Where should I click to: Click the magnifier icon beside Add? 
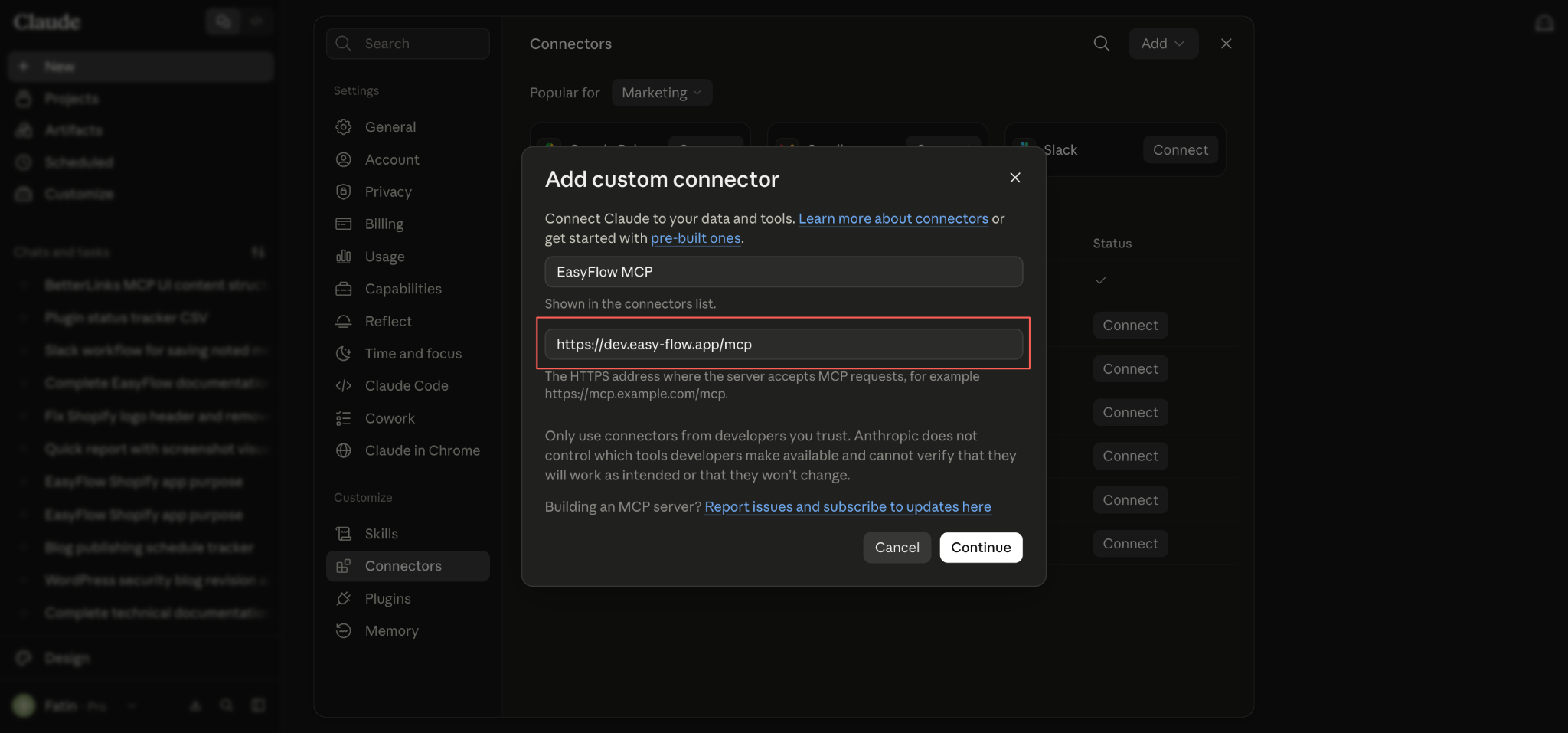point(1102,44)
